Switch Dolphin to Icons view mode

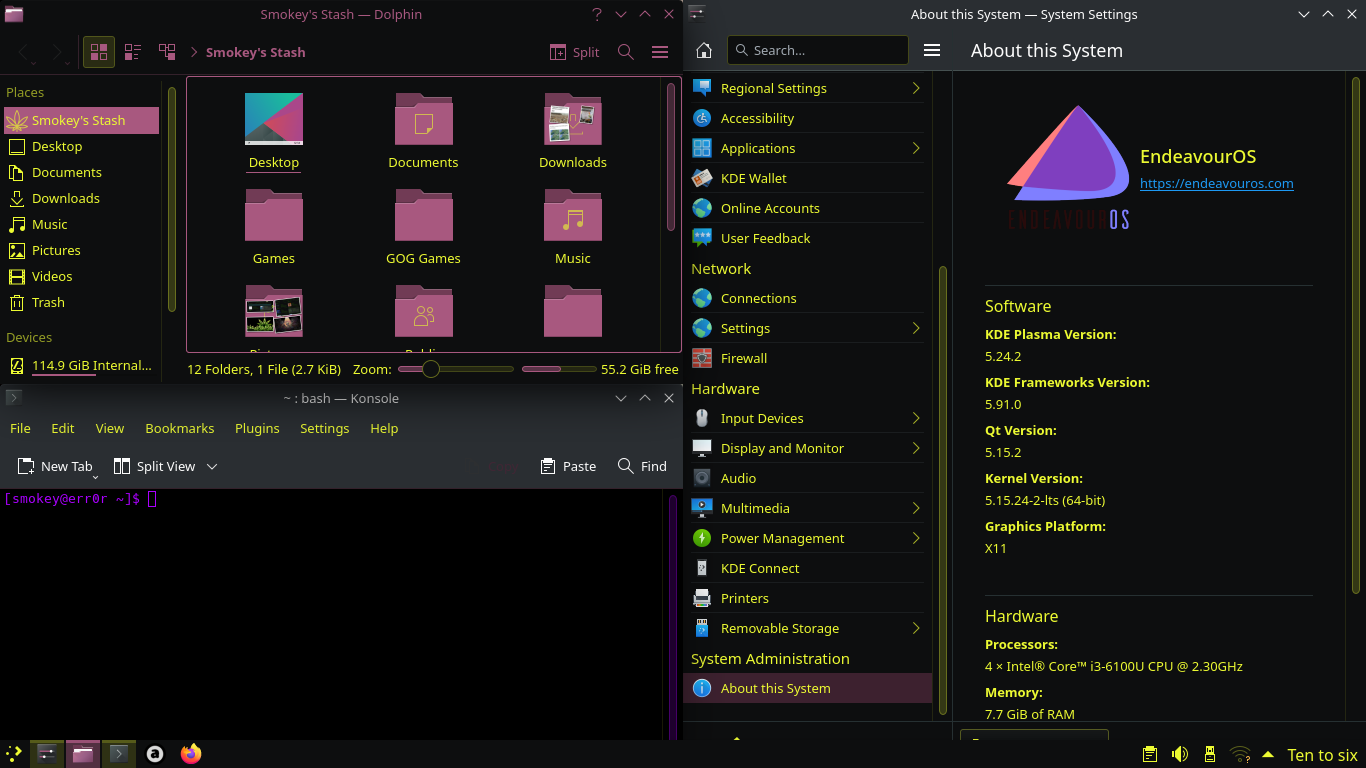(99, 52)
